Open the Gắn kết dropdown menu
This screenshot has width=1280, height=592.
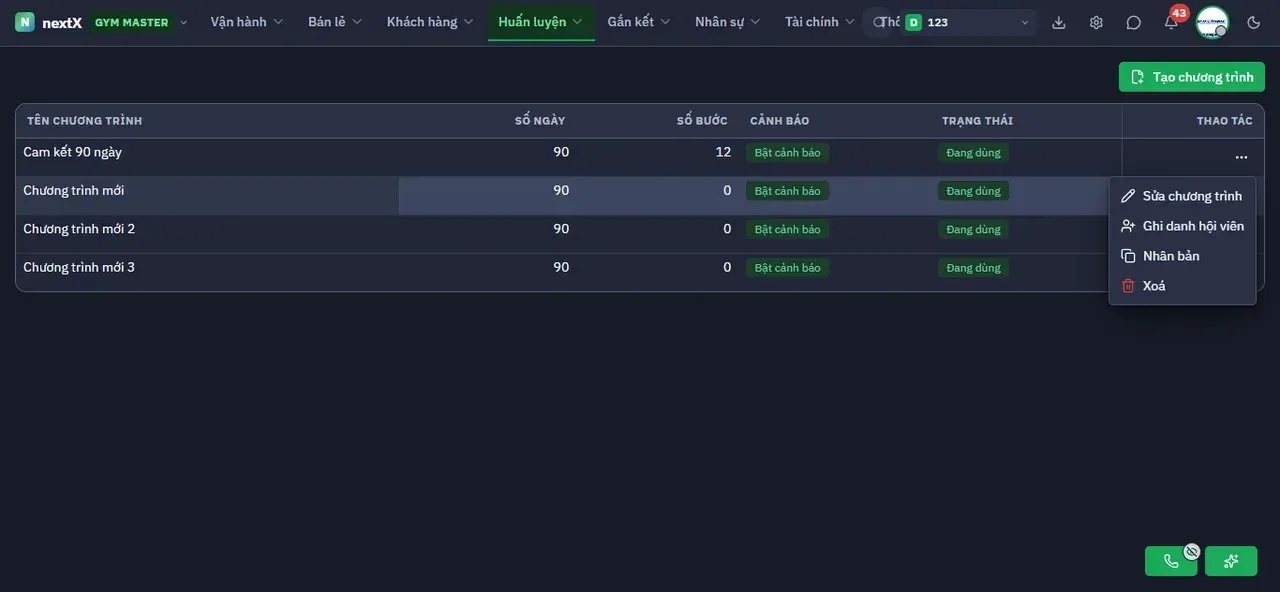coord(639,22)
